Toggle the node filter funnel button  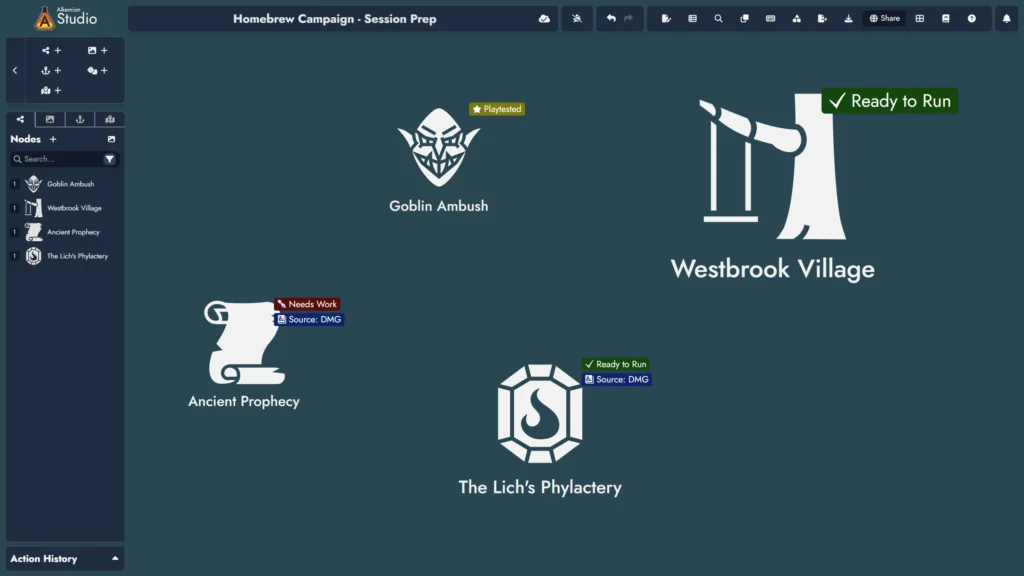click(109, 159)
